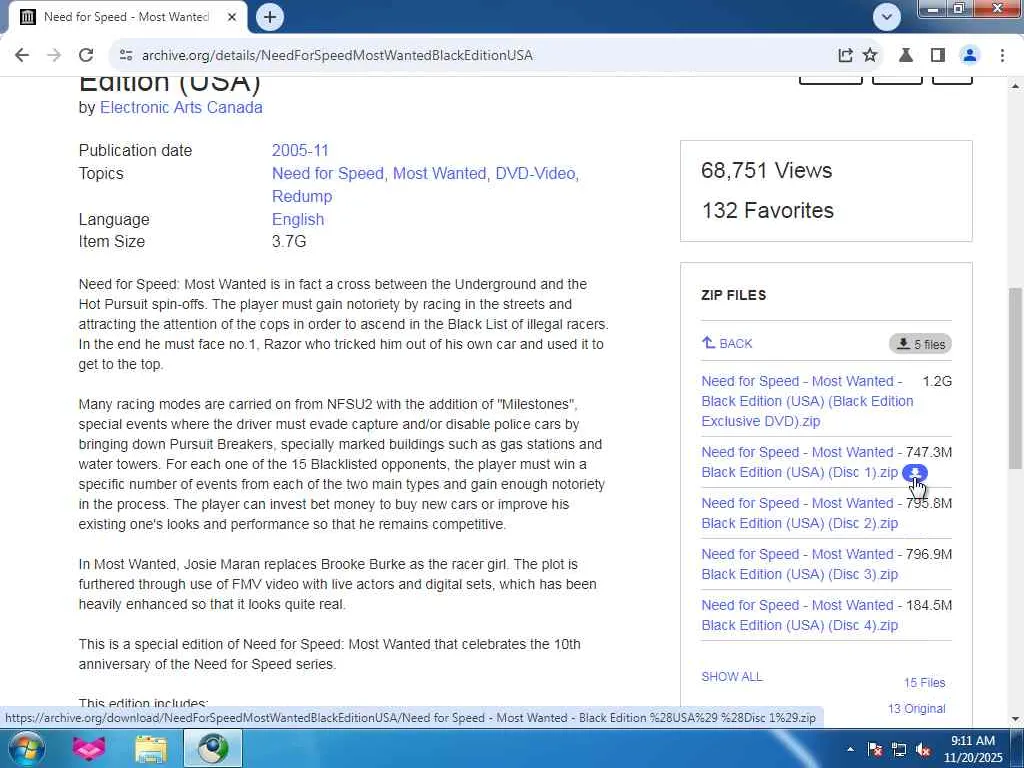Share this page icon in address bar
1024x768 pixels.
(845, 56)
